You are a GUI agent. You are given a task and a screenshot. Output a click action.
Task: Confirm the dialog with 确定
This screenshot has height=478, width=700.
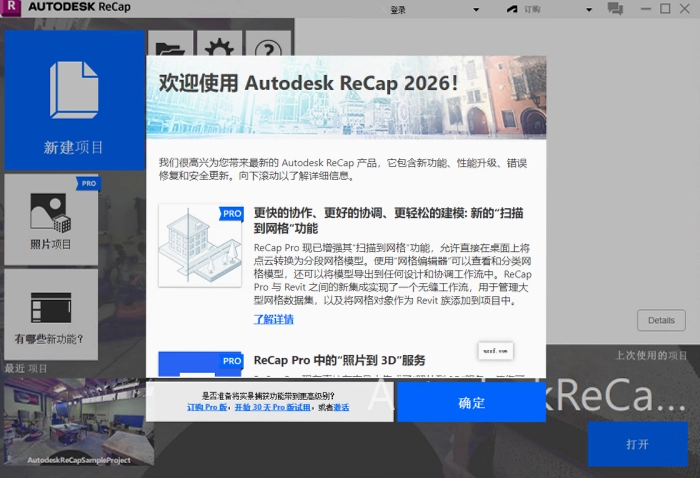coord(471,402)
